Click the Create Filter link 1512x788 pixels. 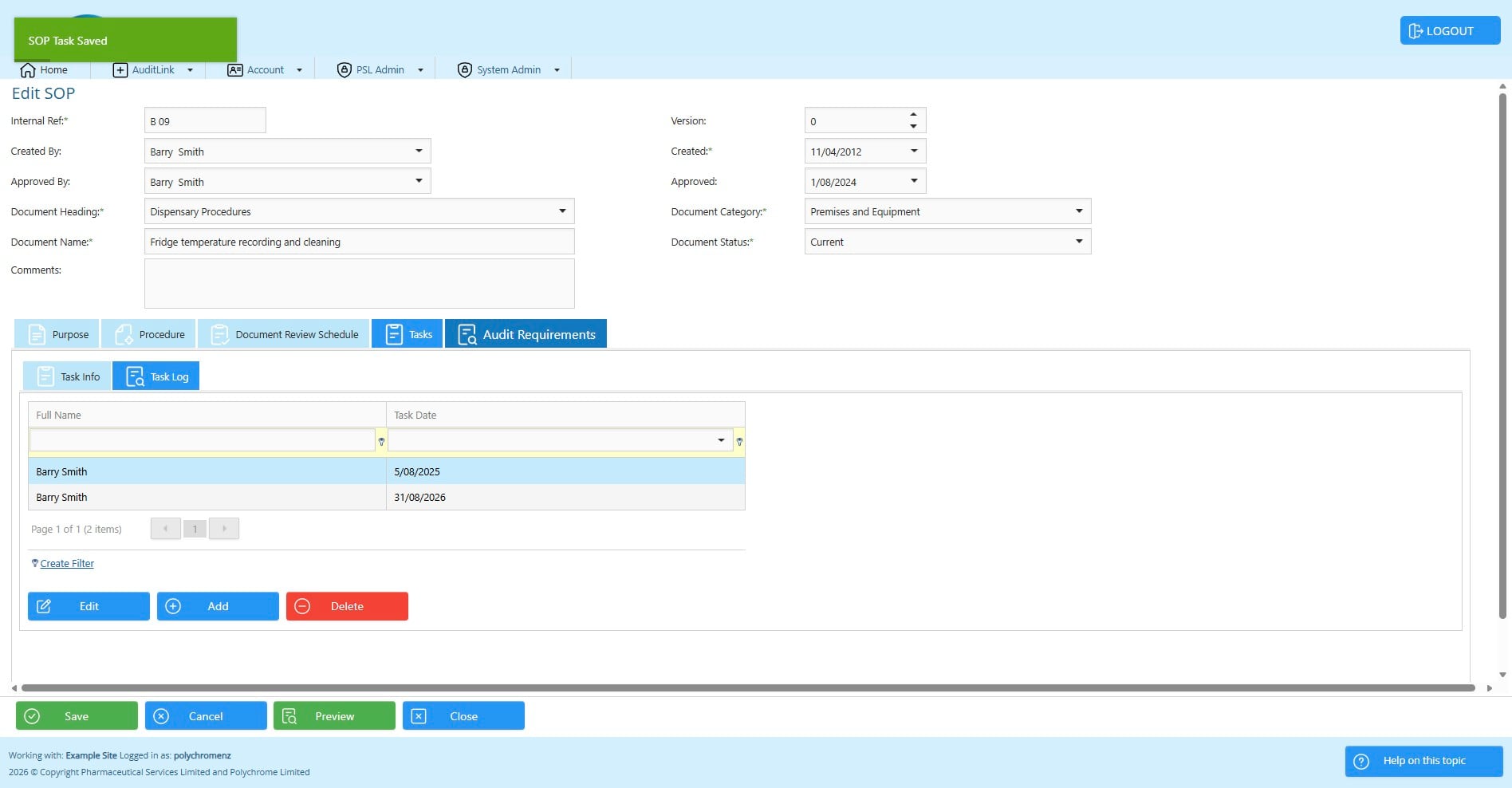67,563
